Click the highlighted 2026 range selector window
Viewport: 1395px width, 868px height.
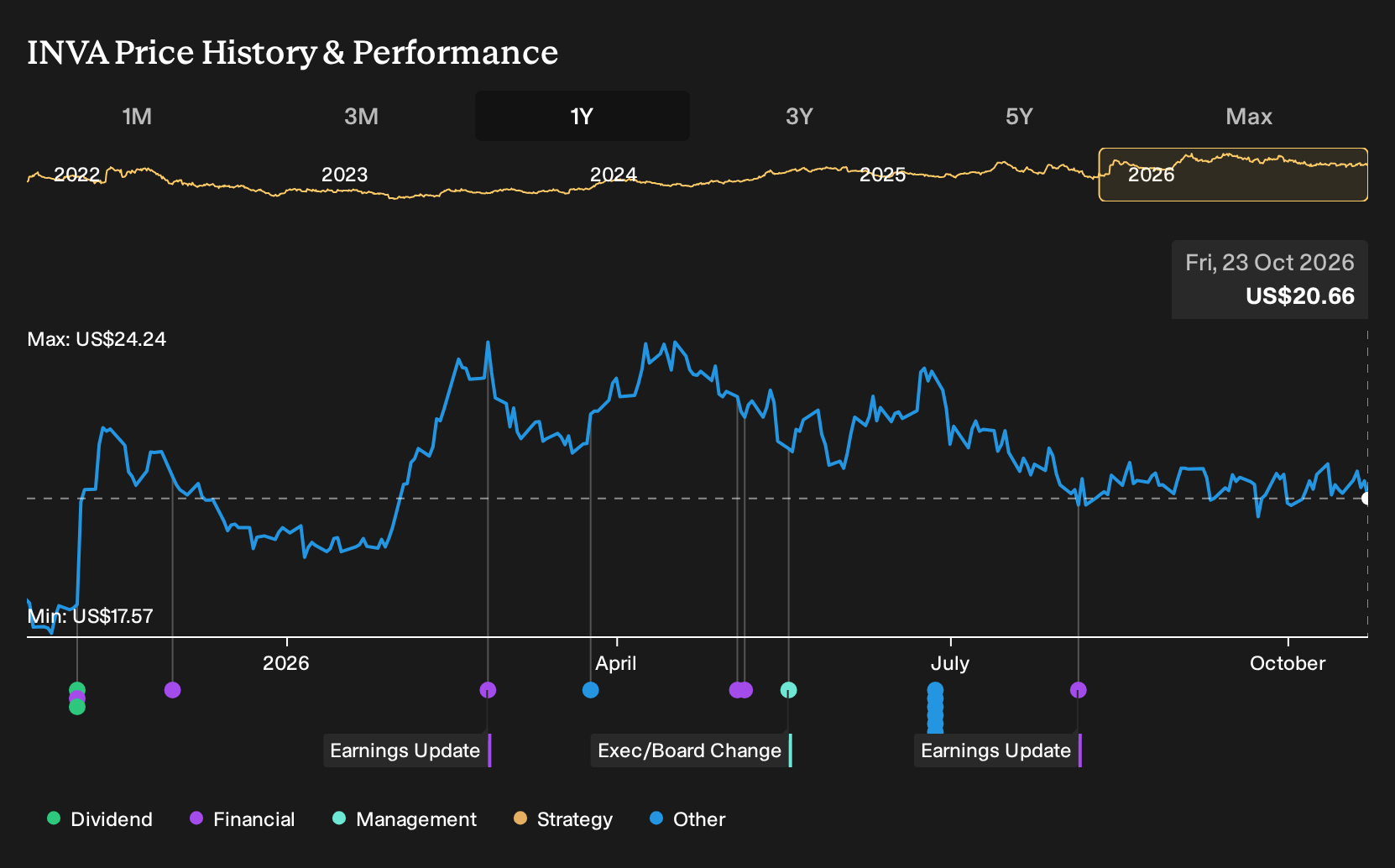1233,175
